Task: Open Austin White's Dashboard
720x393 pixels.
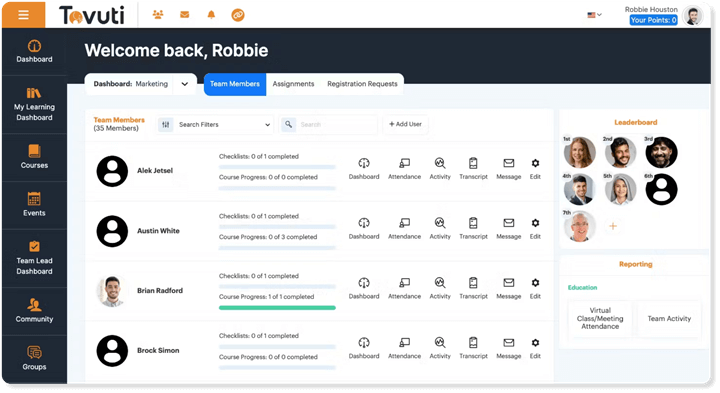Action: pos(364,229)
